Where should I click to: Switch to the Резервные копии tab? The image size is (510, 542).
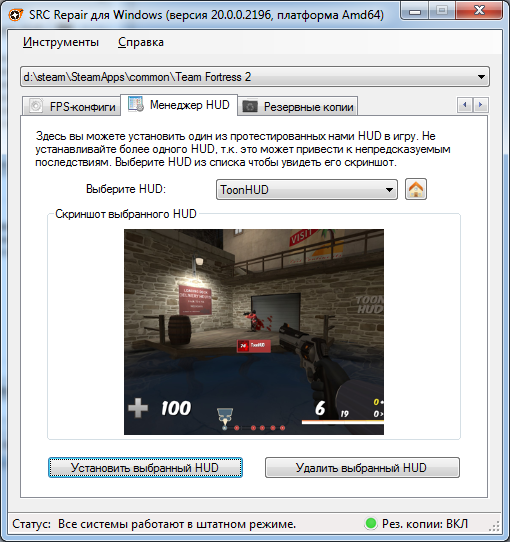point(298,106)
